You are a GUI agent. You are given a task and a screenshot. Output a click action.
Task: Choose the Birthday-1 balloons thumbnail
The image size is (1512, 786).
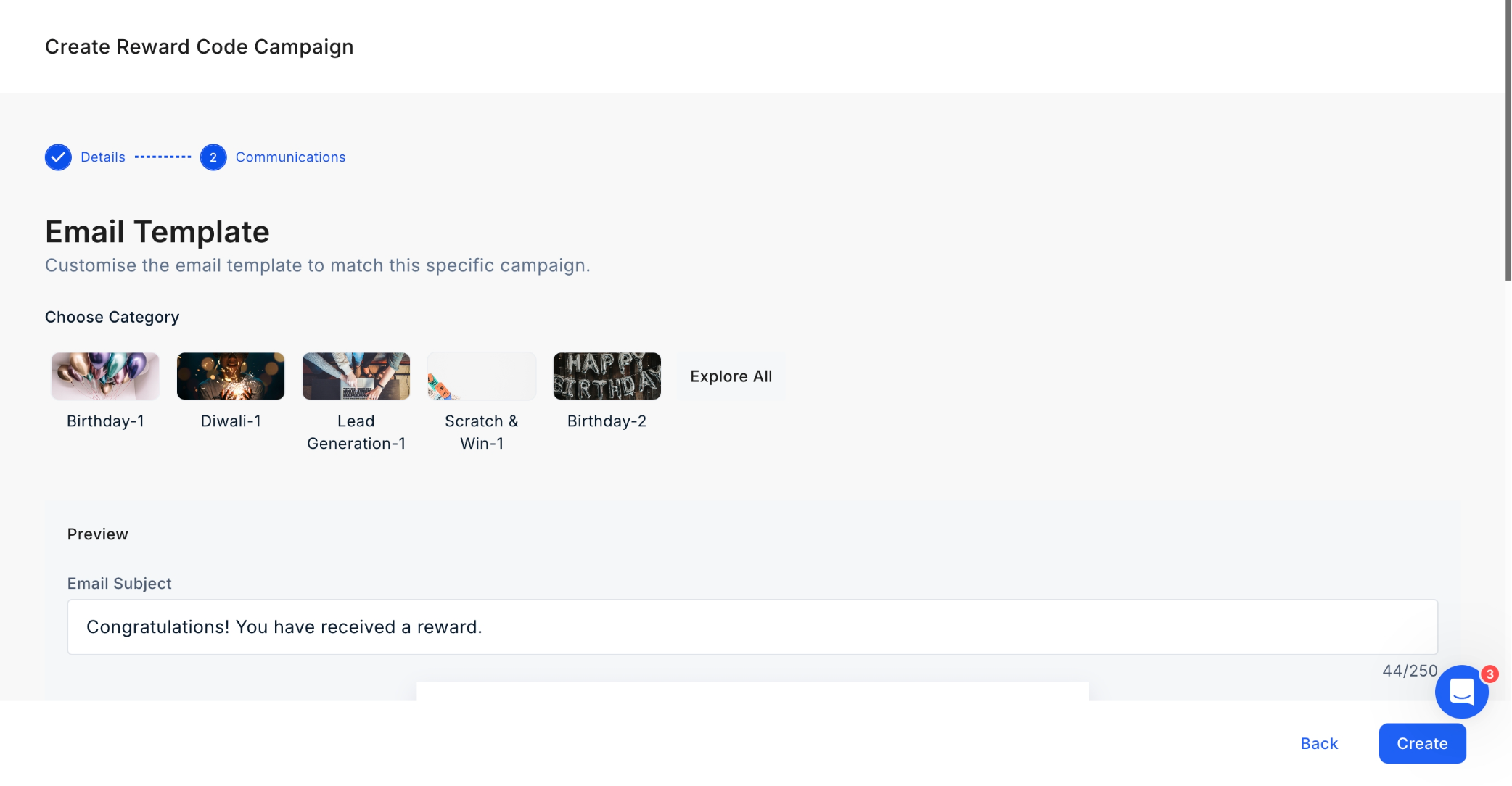[105, 376]
